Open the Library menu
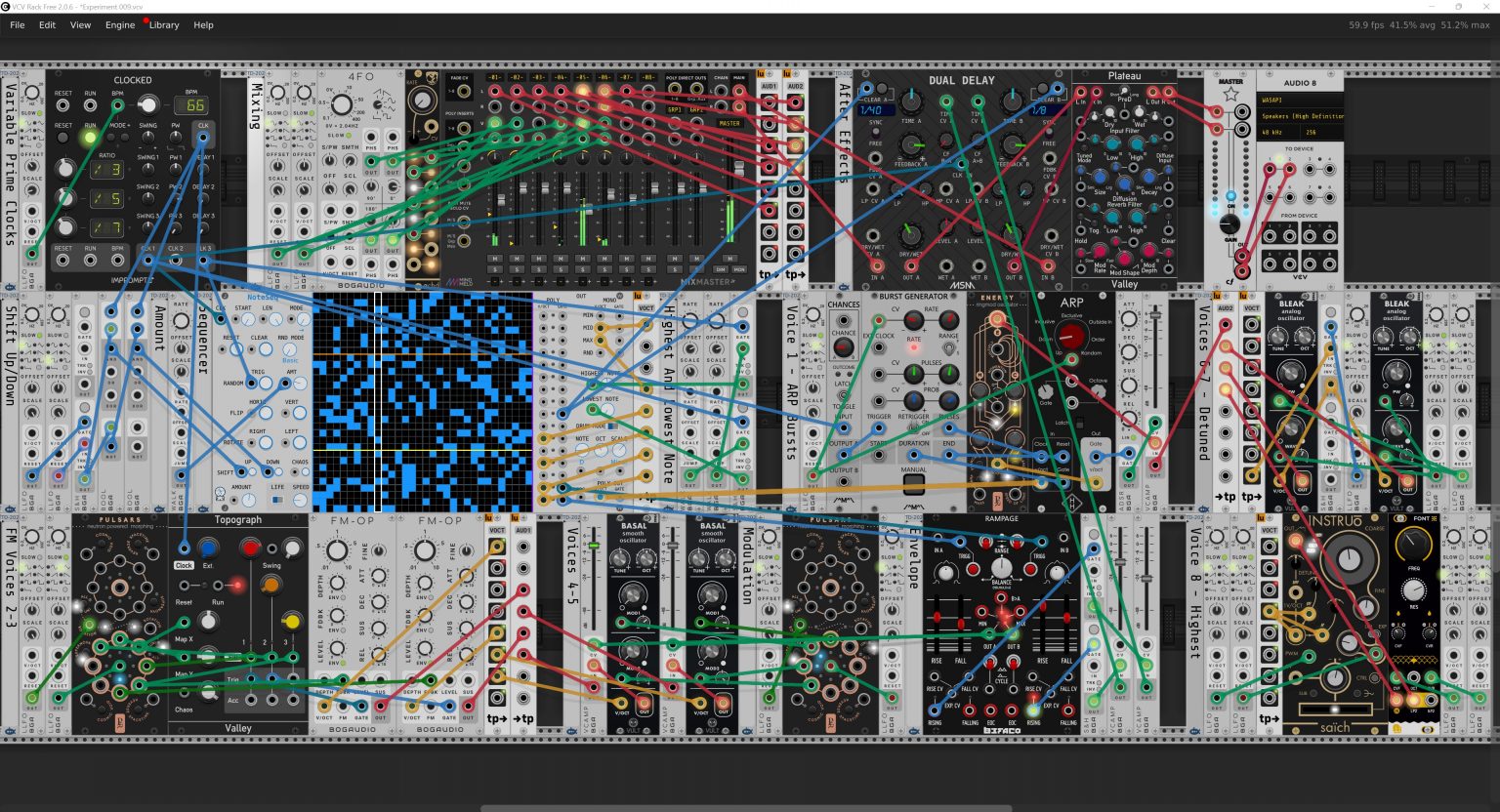This screenshot has height=812, width=1500. point(164,25)
